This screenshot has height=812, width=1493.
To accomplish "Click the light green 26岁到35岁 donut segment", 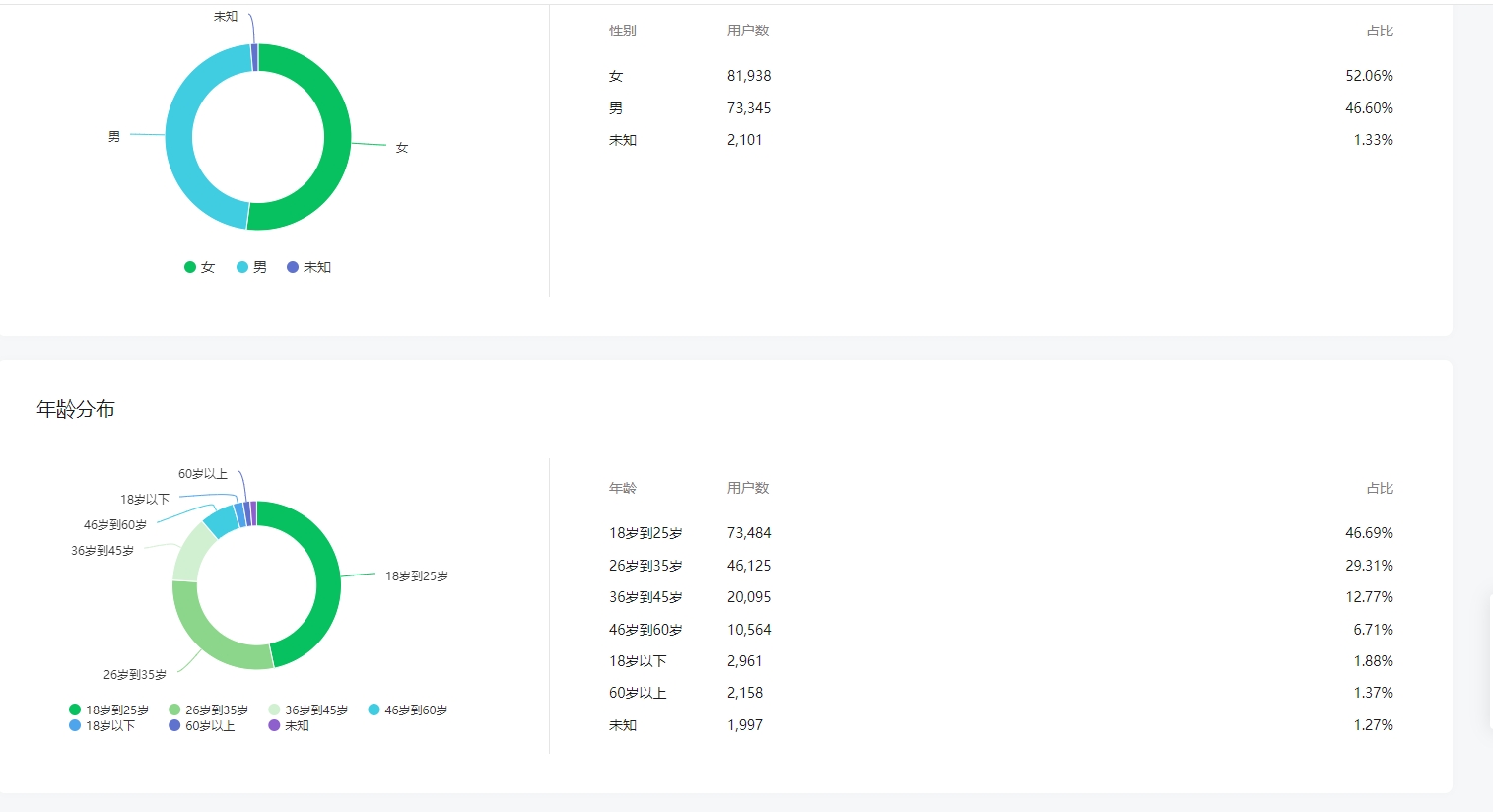I will [212, 643].
